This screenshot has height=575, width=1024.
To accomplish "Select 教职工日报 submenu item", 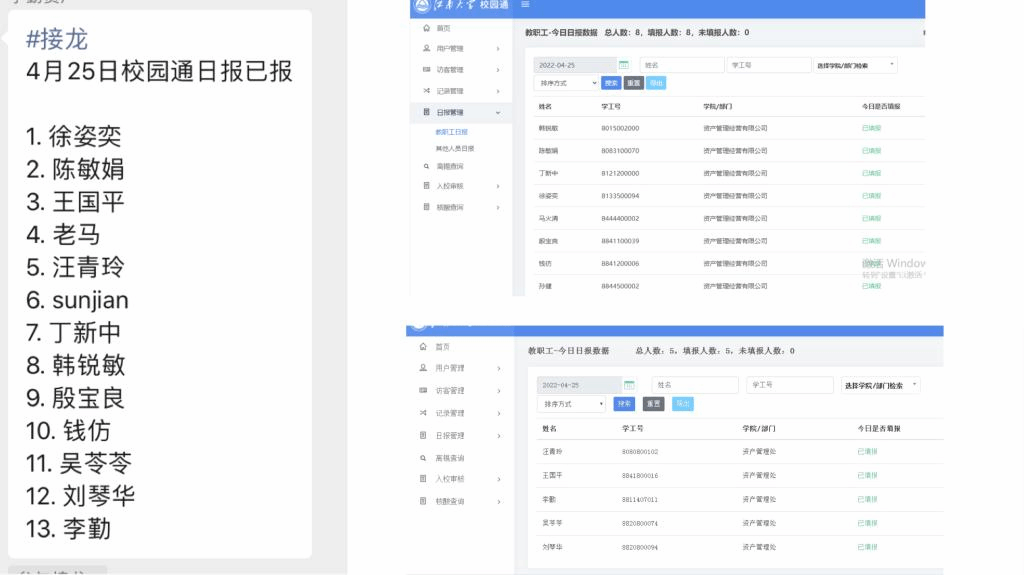I will click(451, 132).
